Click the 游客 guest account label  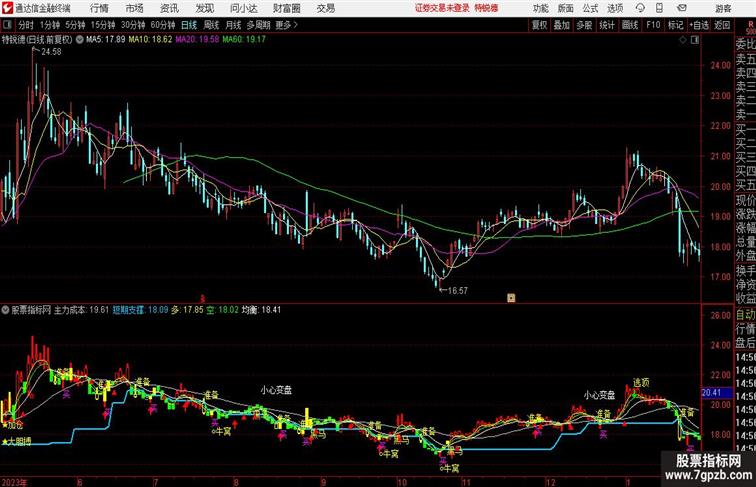(x=723, y=9)
